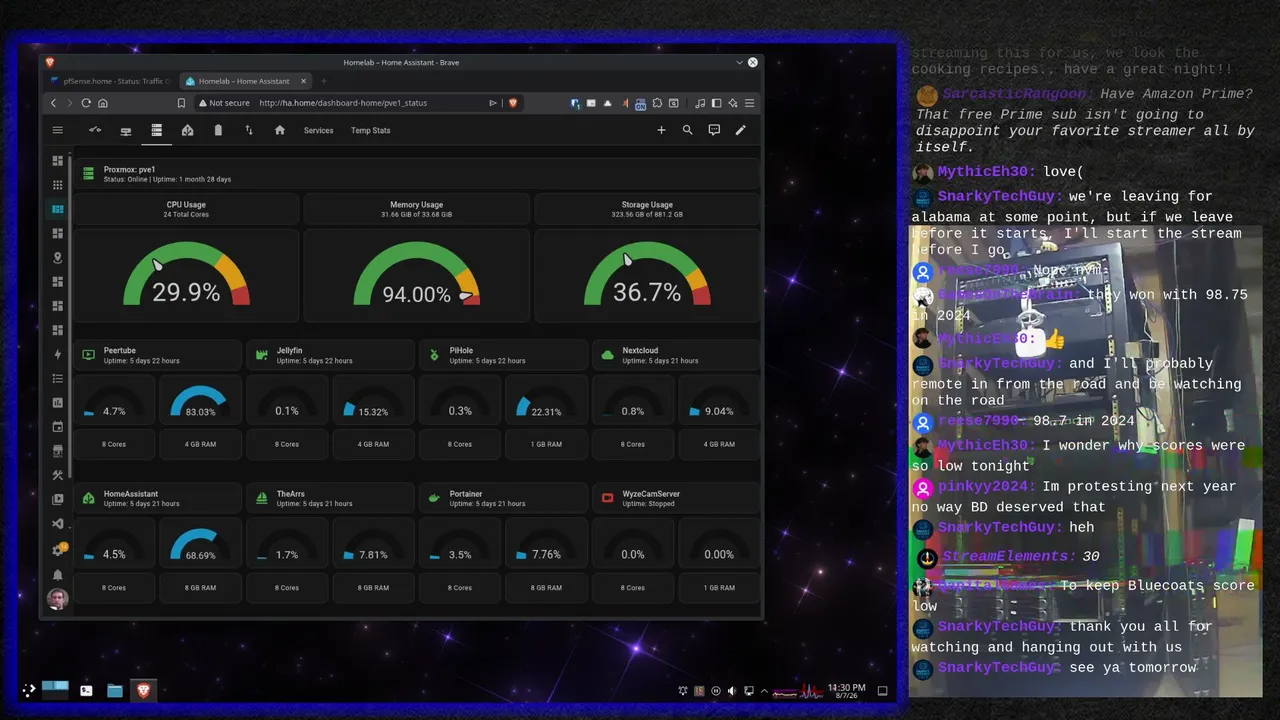
Task: Open the Peertube VM card
Action: point(157,355)
